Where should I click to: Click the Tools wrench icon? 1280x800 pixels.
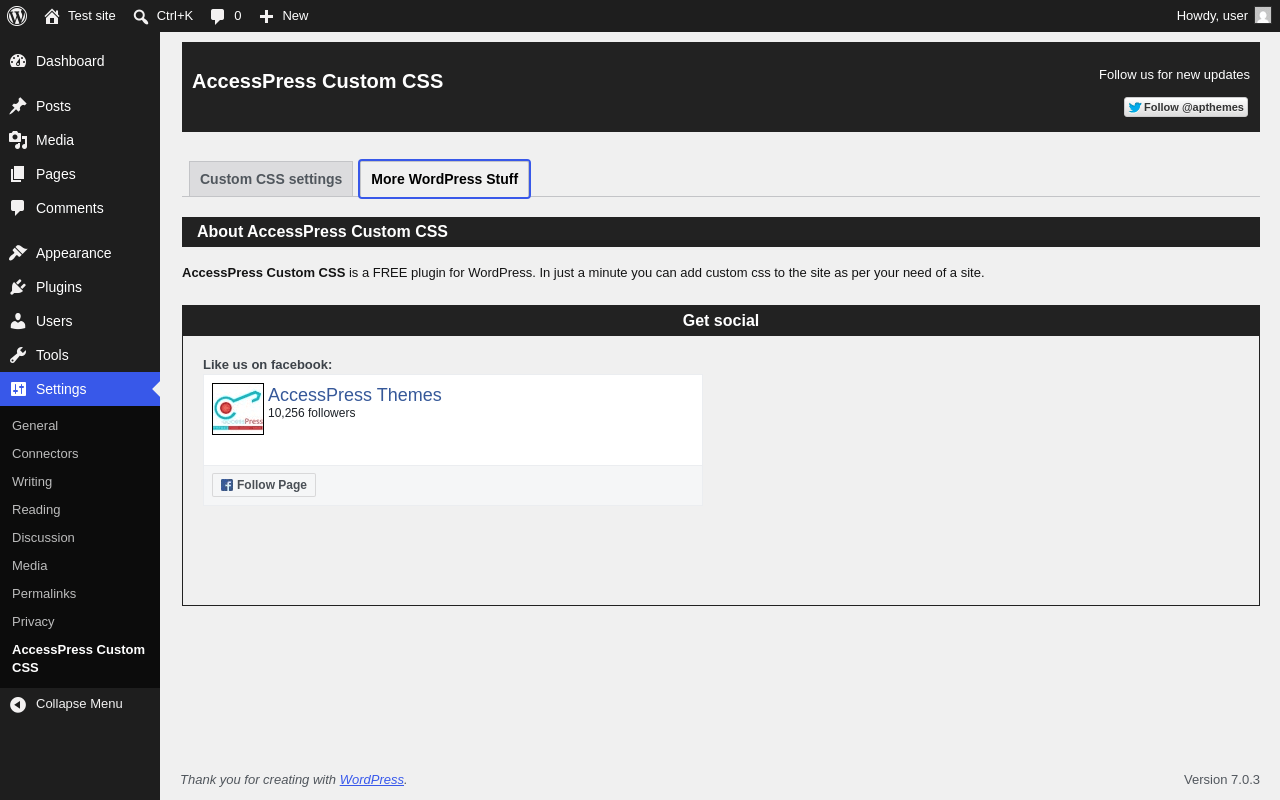coord(18,355)
